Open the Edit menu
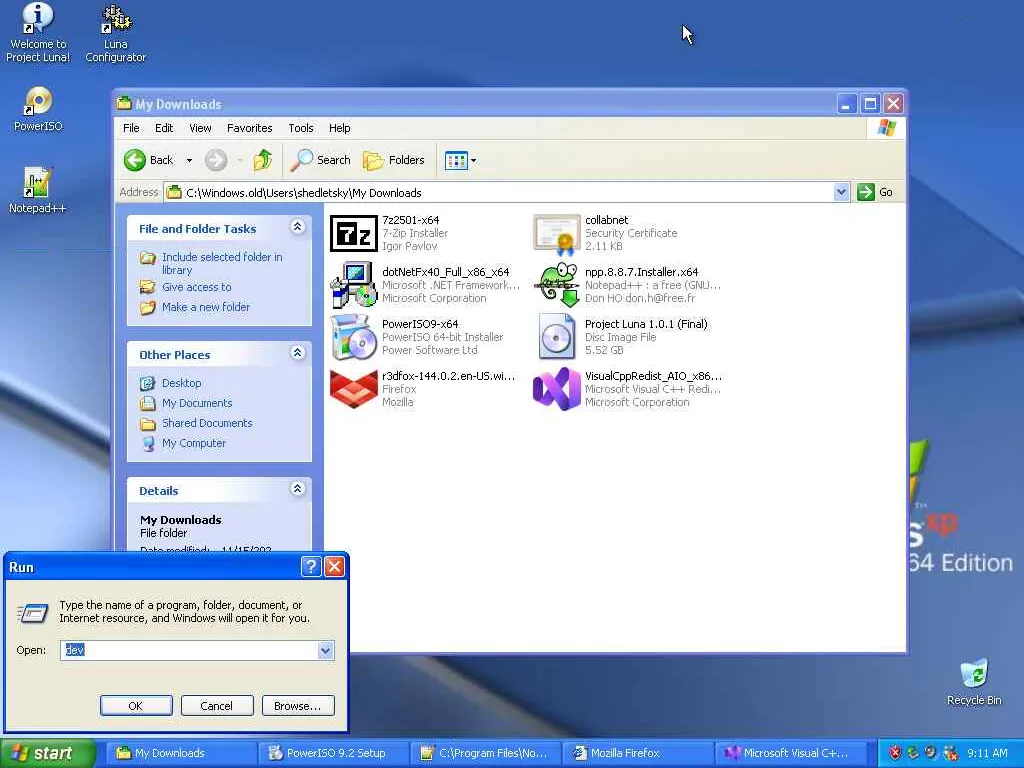 [164, 128]
